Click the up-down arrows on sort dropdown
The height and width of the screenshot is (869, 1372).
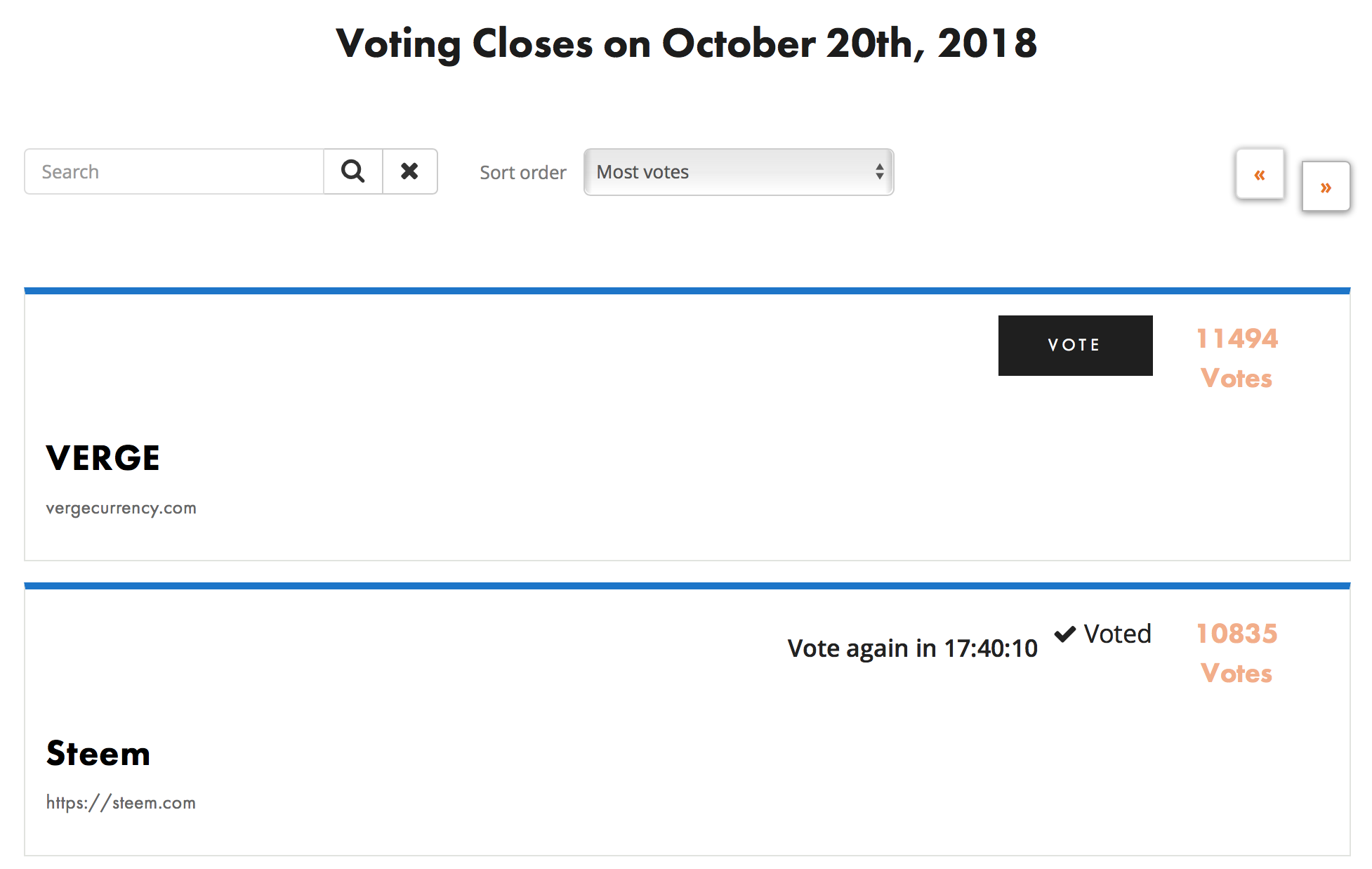(x=879, y=172)
